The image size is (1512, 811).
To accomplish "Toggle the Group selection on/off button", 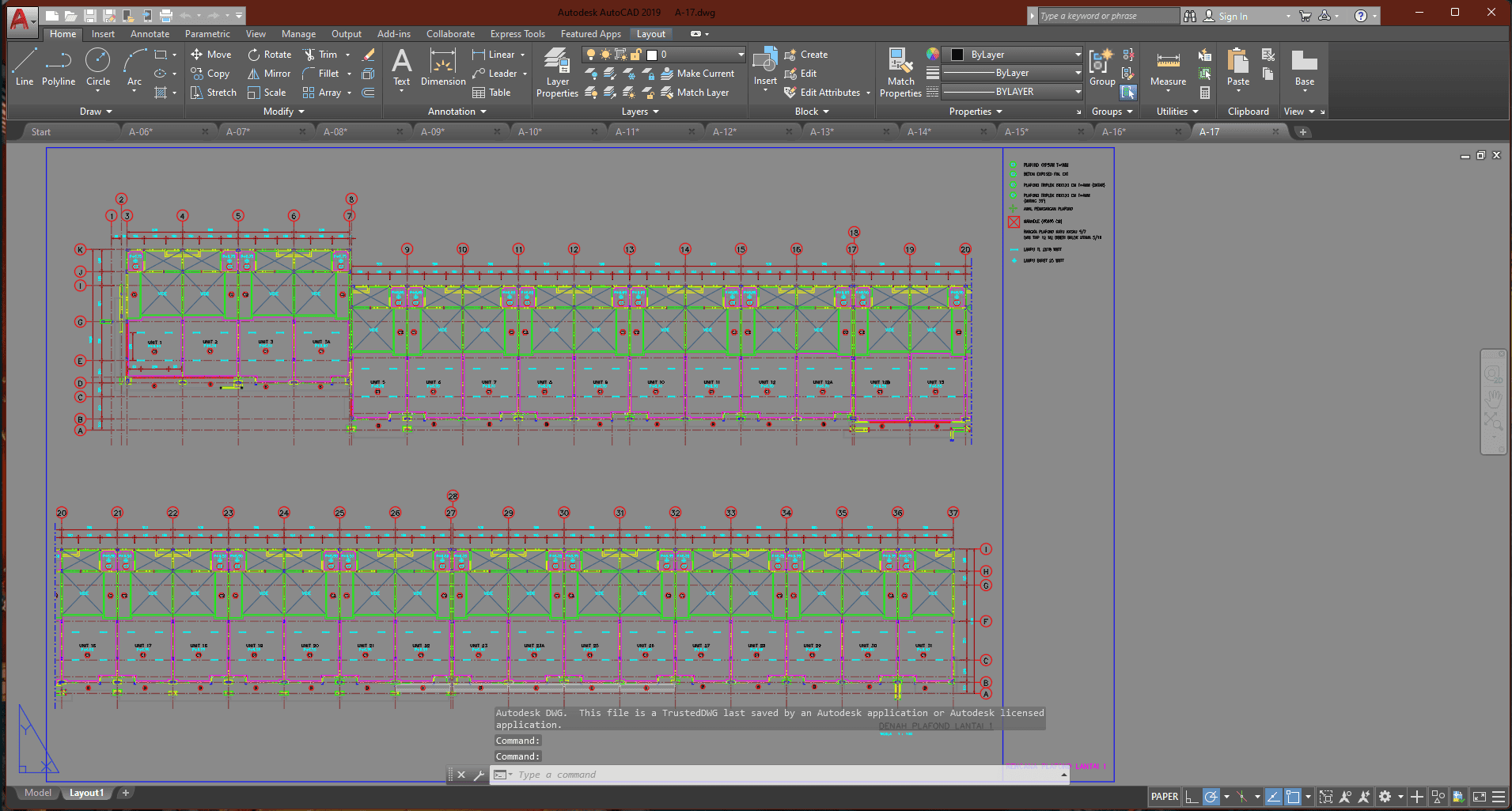I will point(1128,93).
